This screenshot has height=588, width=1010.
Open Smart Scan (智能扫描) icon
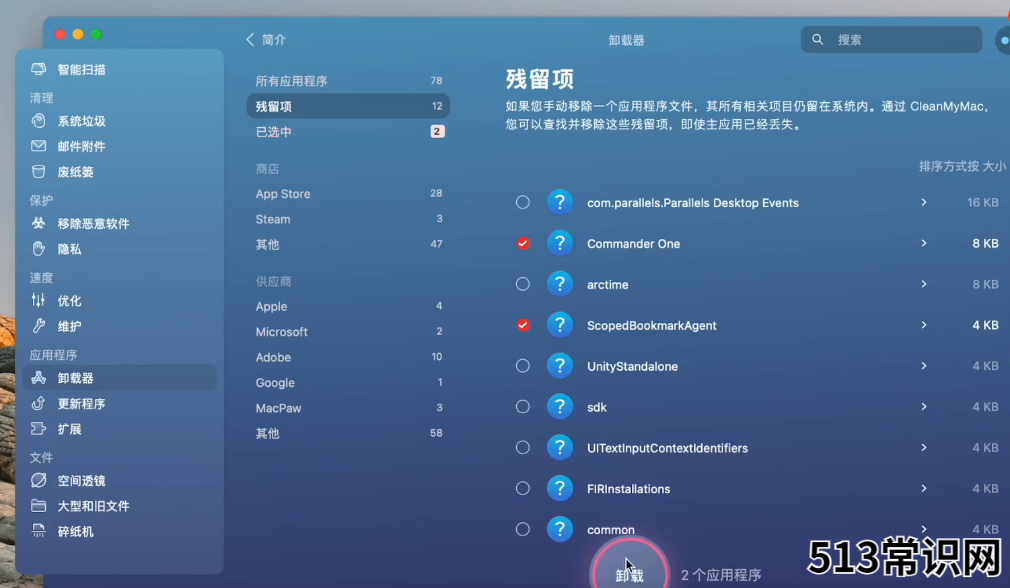point(39,69)
